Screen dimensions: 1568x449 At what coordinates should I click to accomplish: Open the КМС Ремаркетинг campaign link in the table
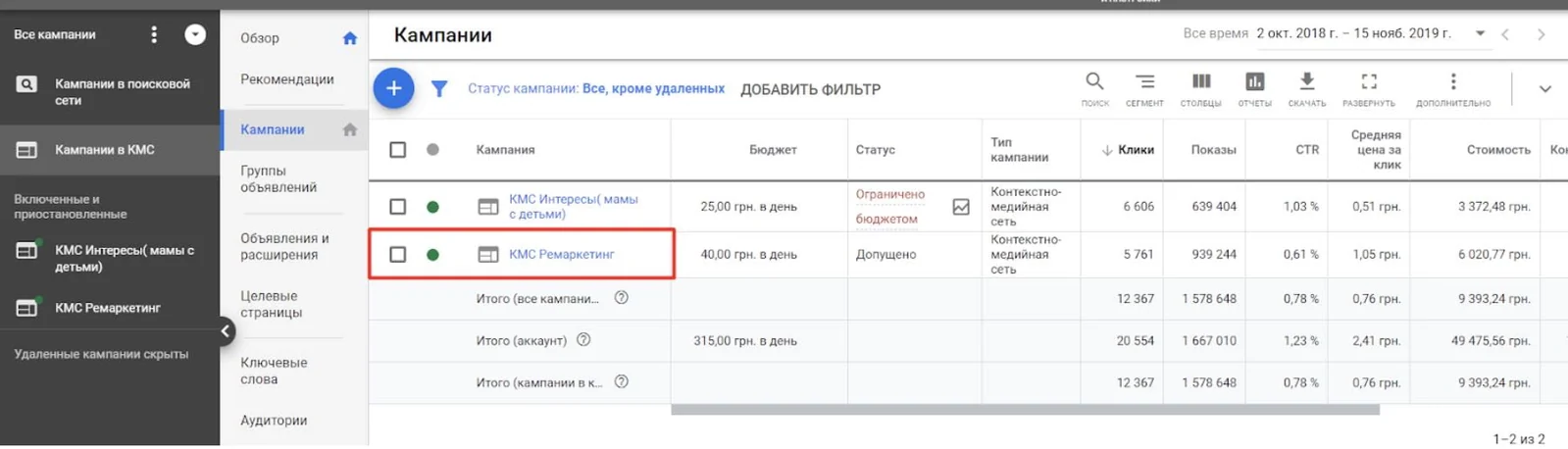[x=562, y=255]
